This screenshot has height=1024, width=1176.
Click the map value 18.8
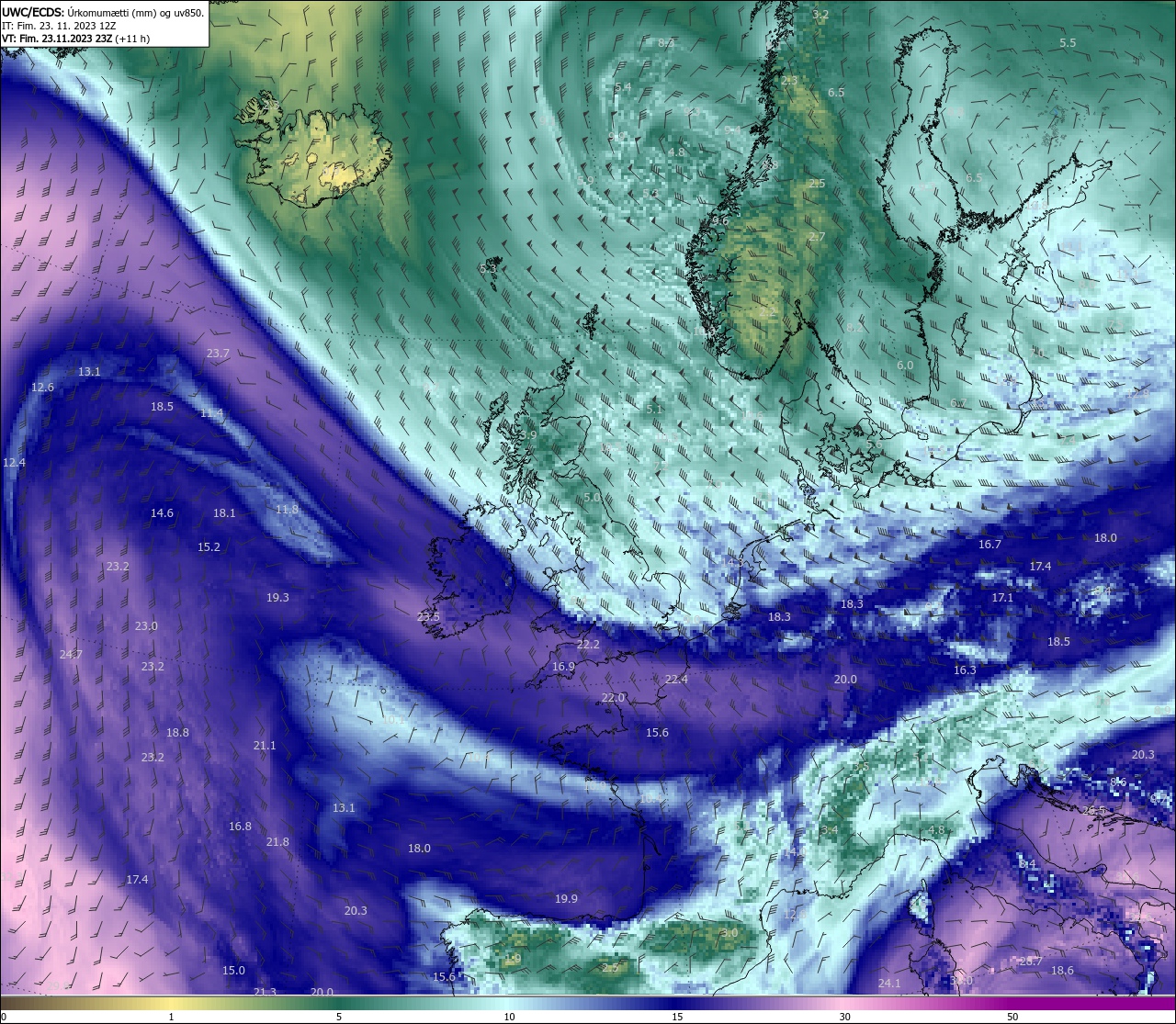pos(177,733)
